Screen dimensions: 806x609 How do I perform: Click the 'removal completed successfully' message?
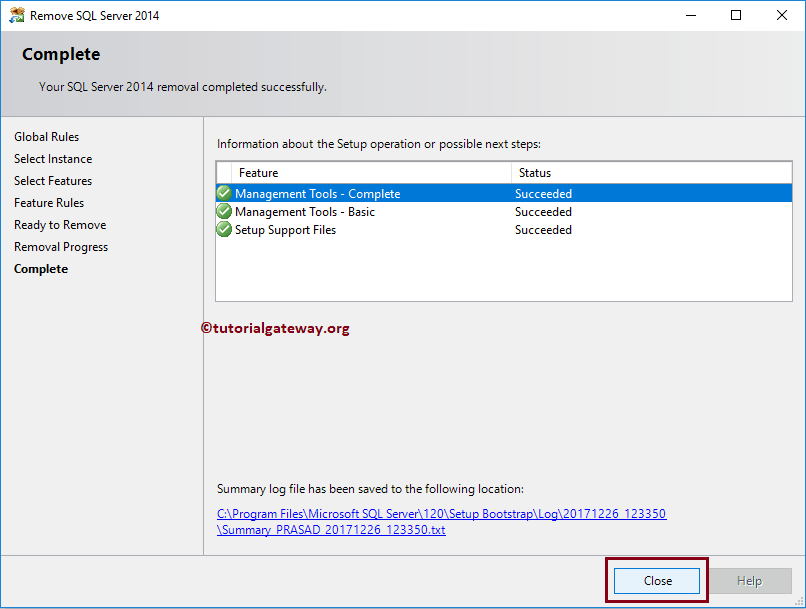pyautogui.click(x=182, y=87)
